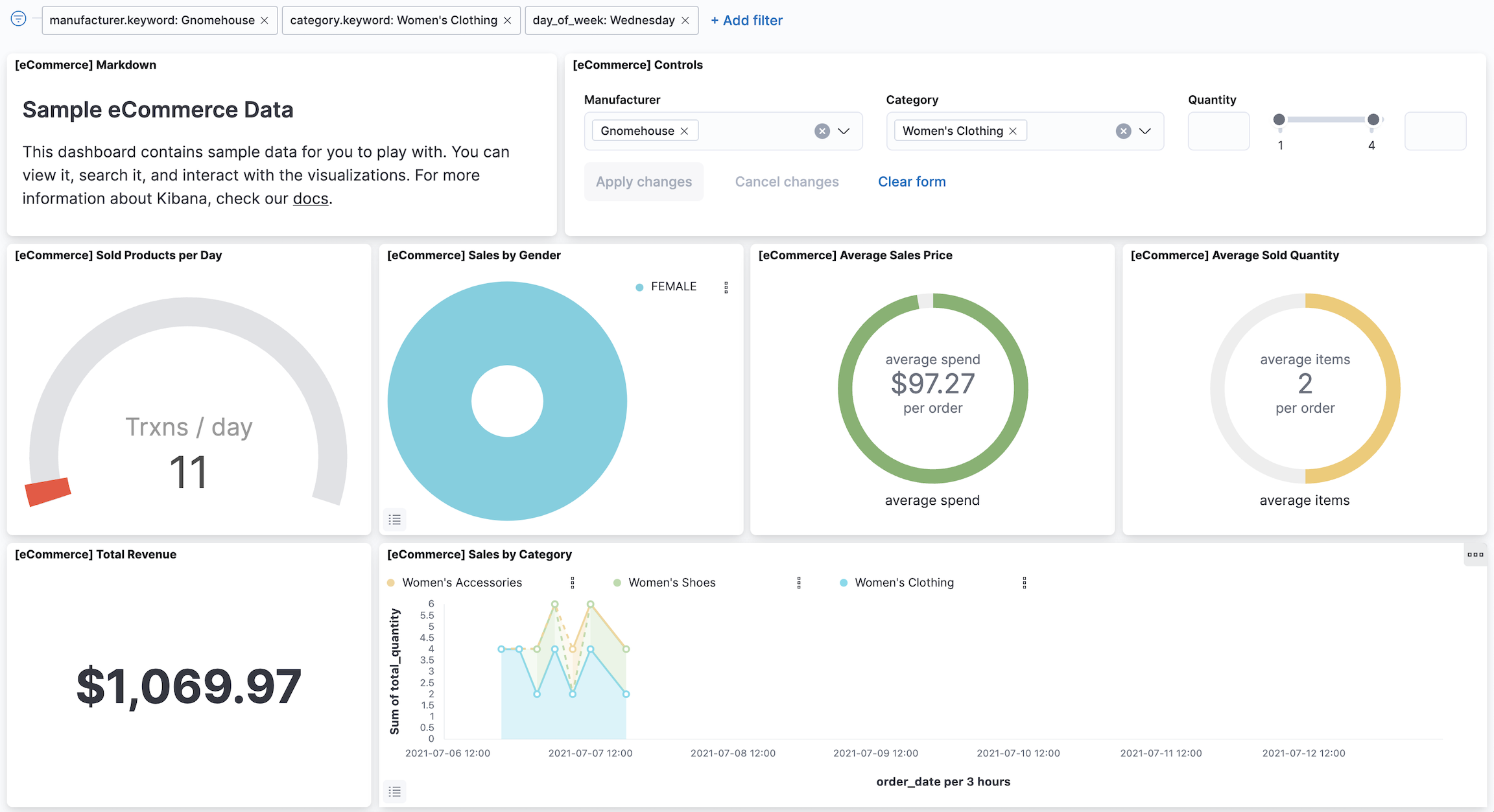This screenshot has height=812, width=1494.
Task: Remove the day_of_week Wednesday filter pill
Action: coord(685,21)
